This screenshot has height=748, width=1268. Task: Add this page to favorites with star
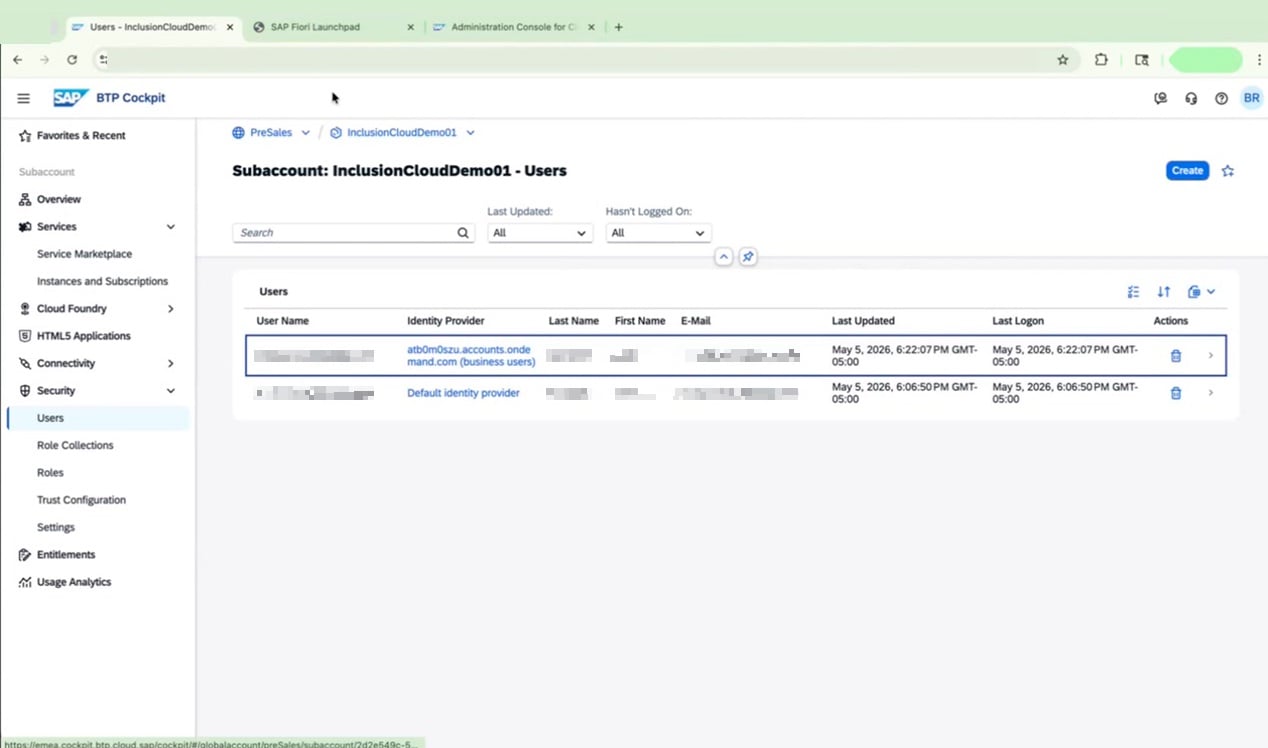point(1228,171)
